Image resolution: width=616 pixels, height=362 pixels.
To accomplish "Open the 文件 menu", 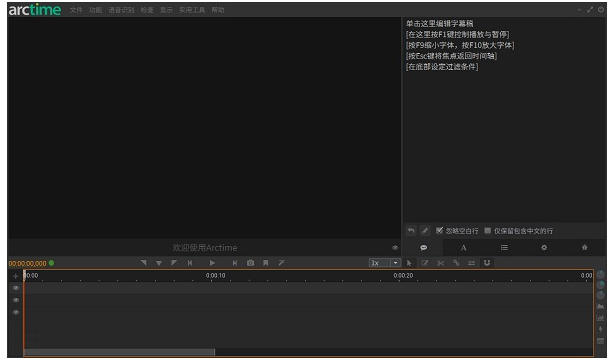I will click(76, 10).
